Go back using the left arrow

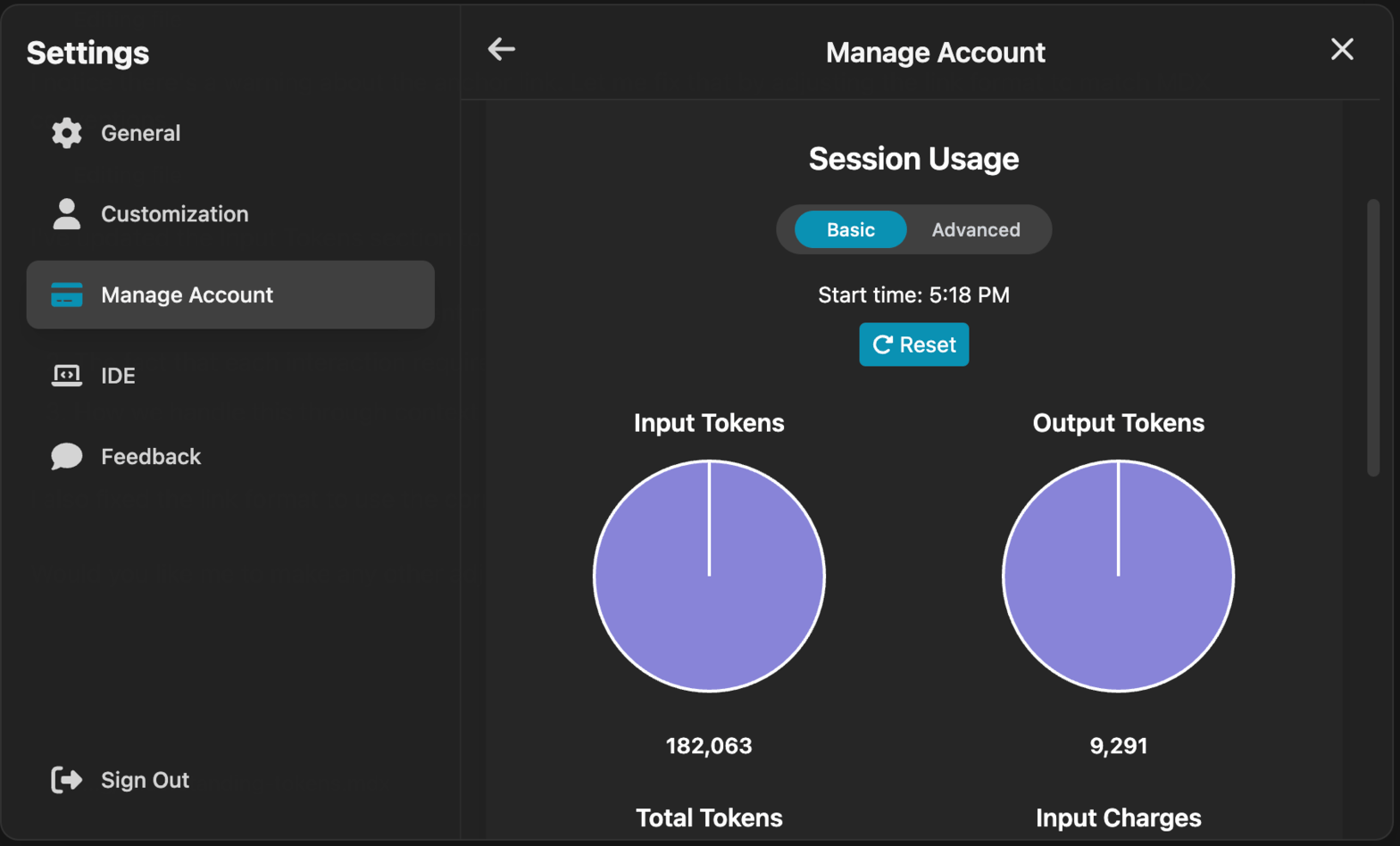click(x=502, y=50)
